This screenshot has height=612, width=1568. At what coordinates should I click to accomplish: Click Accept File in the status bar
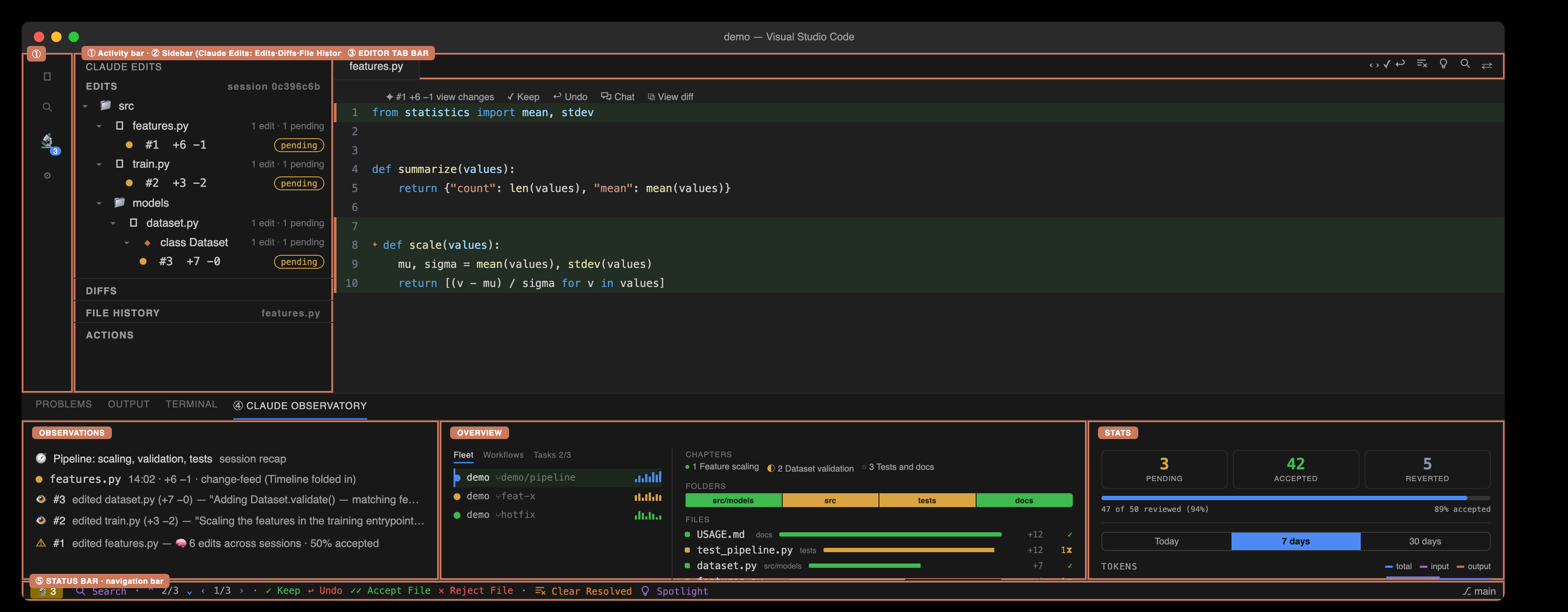click(x=390, y=591)
